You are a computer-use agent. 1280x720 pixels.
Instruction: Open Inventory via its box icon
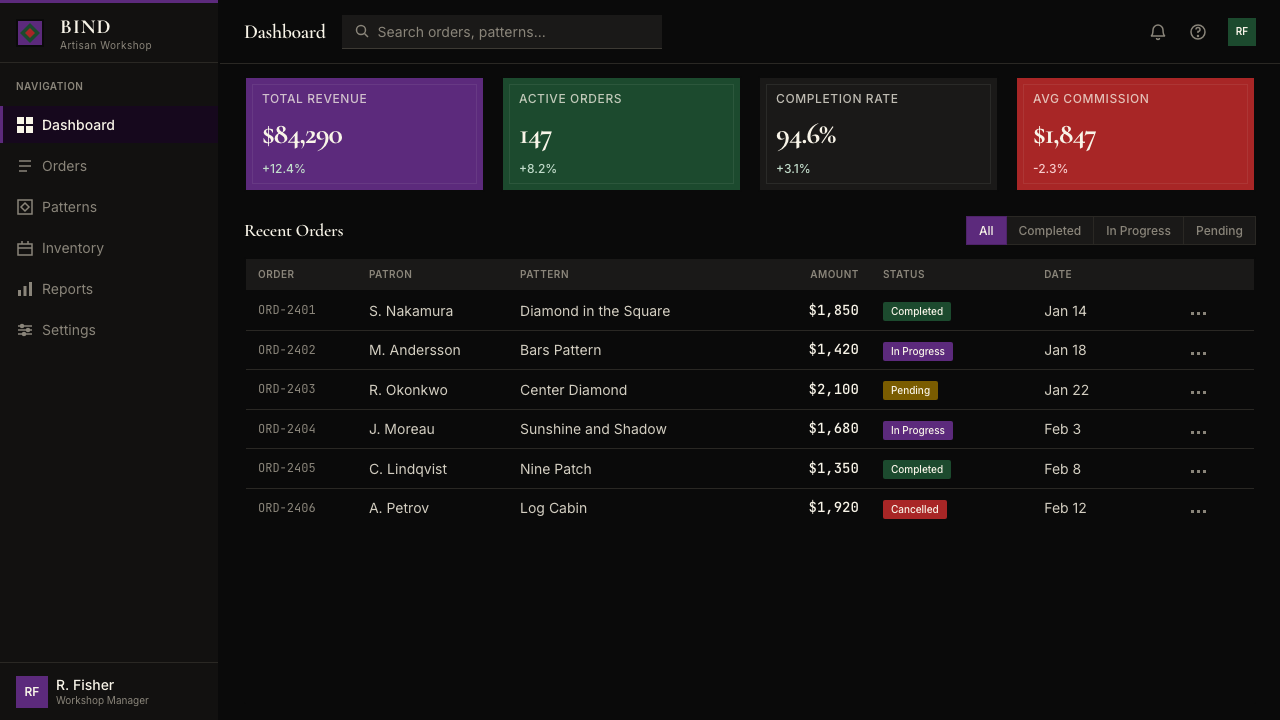point(25,248)
